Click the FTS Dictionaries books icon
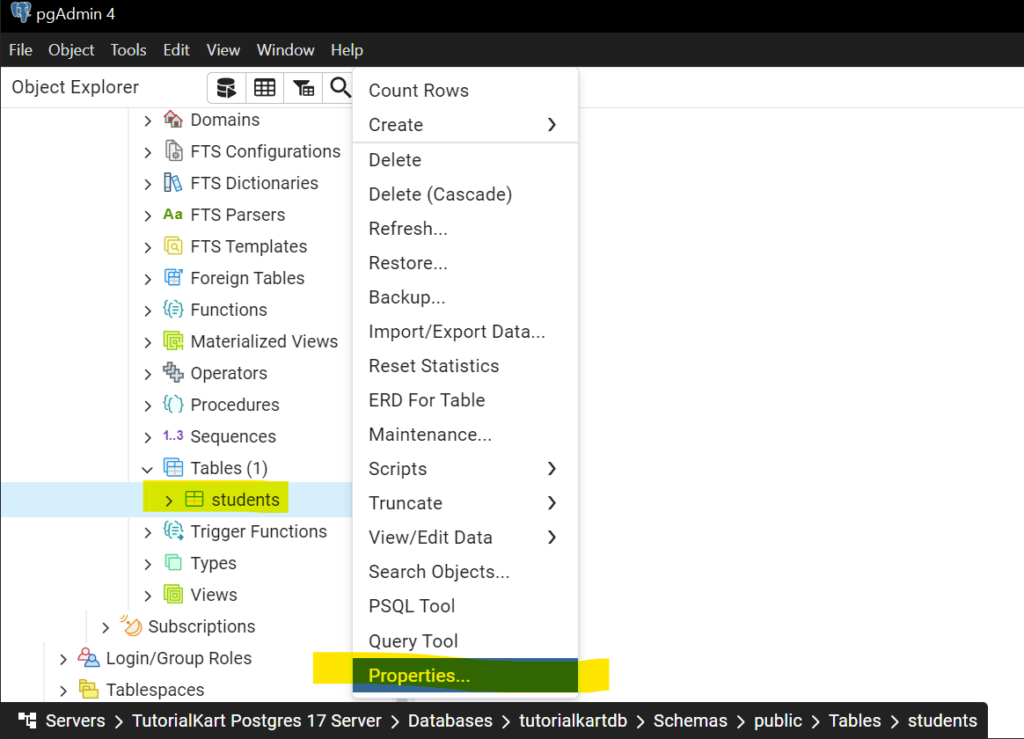The width and height of the screenshot is (1024, 739). click(173, 183)
